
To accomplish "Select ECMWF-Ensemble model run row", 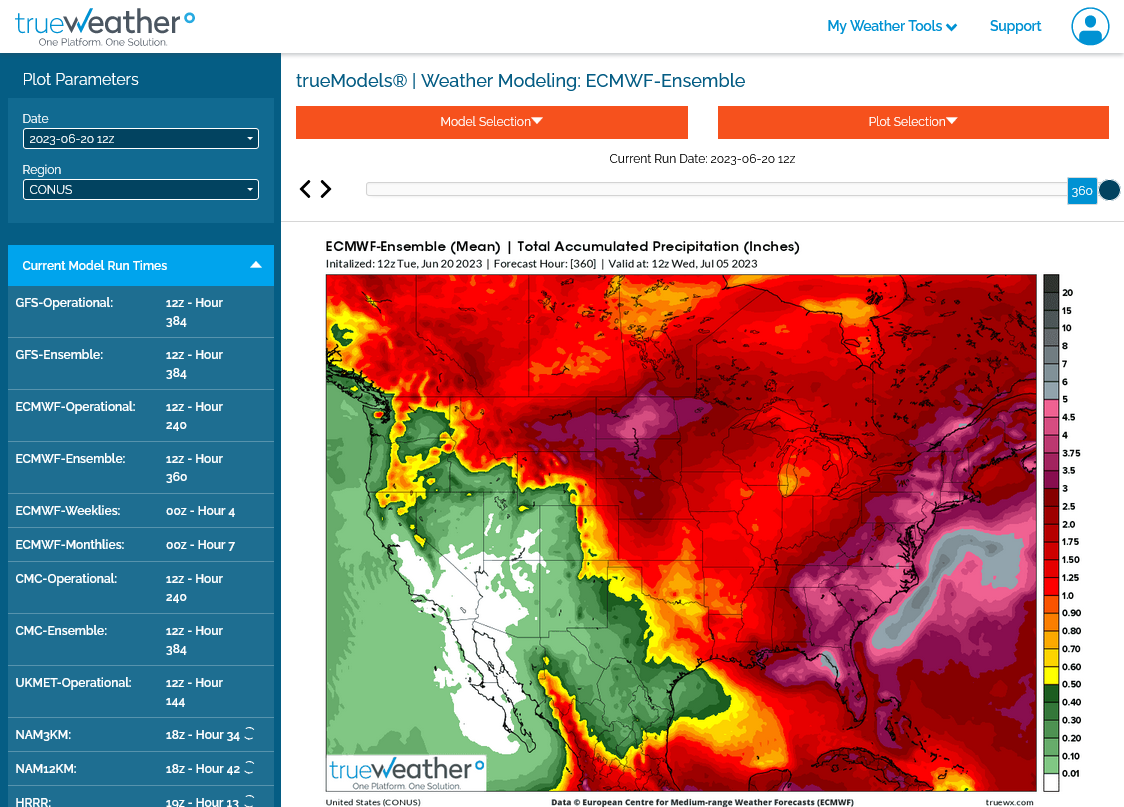I will pos(140,467).
